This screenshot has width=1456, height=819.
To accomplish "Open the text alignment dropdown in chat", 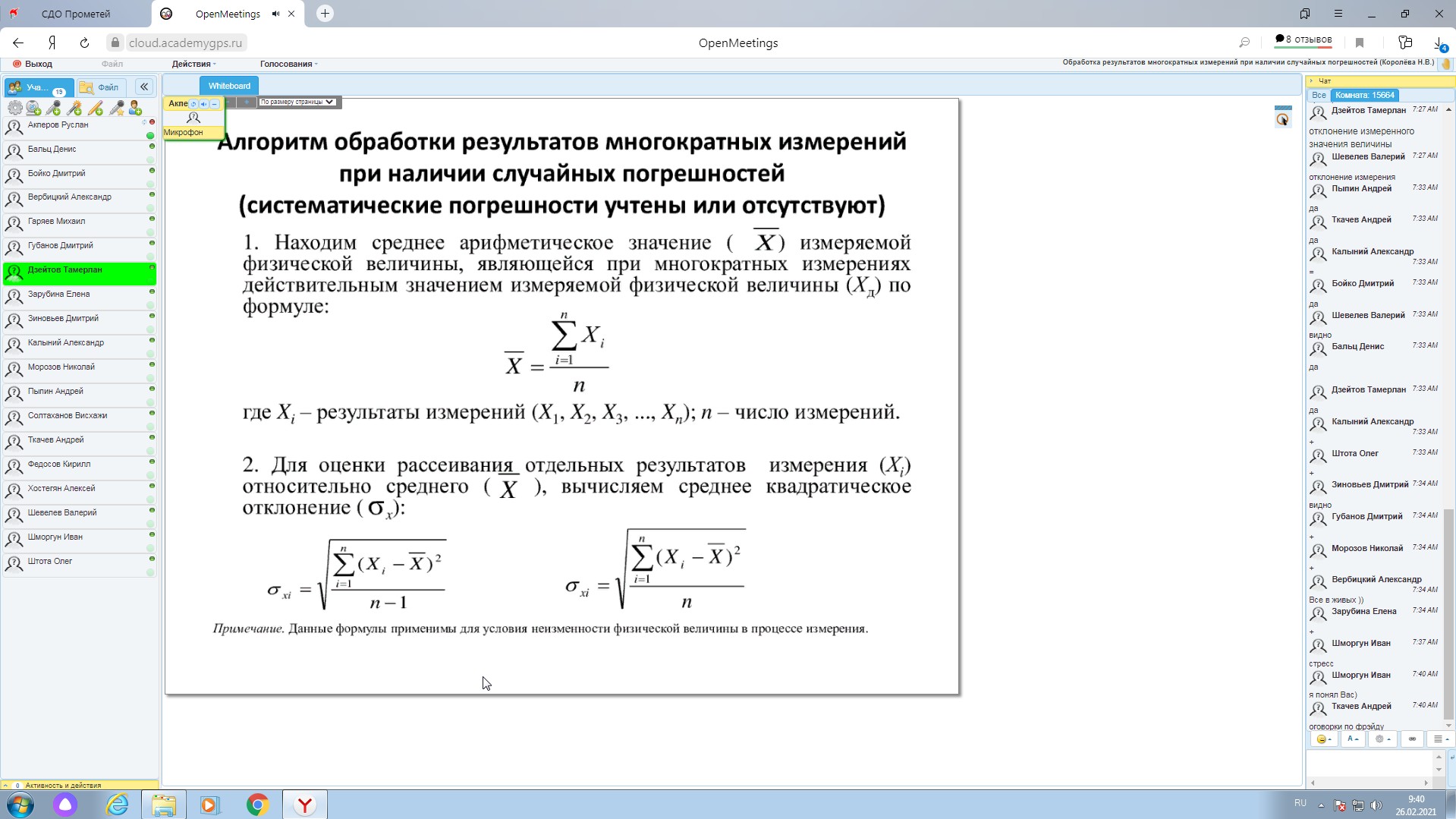I will pyautogui.click(x=1441, y=739).
